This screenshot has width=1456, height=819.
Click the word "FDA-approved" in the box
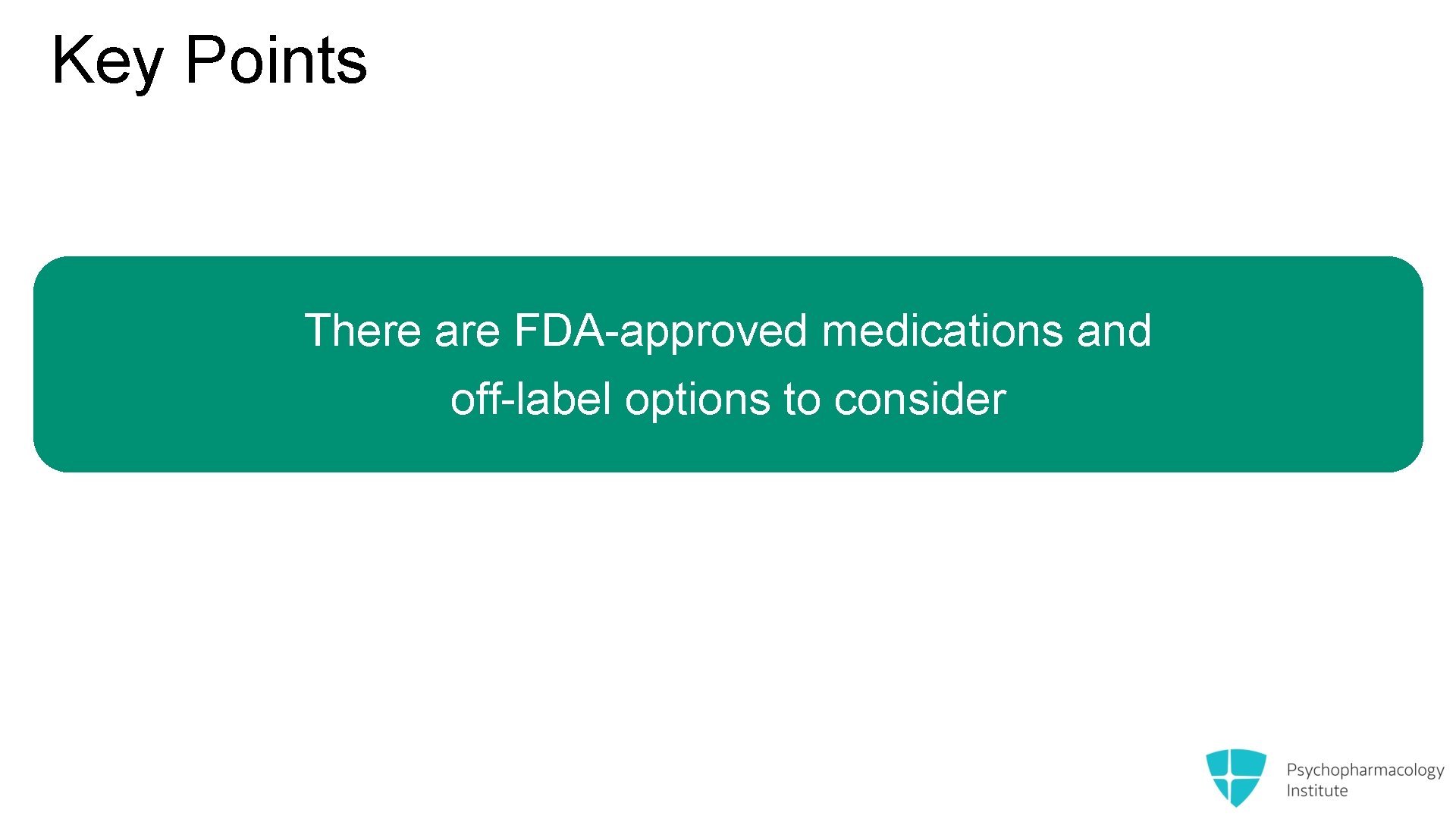pos(661,331)
